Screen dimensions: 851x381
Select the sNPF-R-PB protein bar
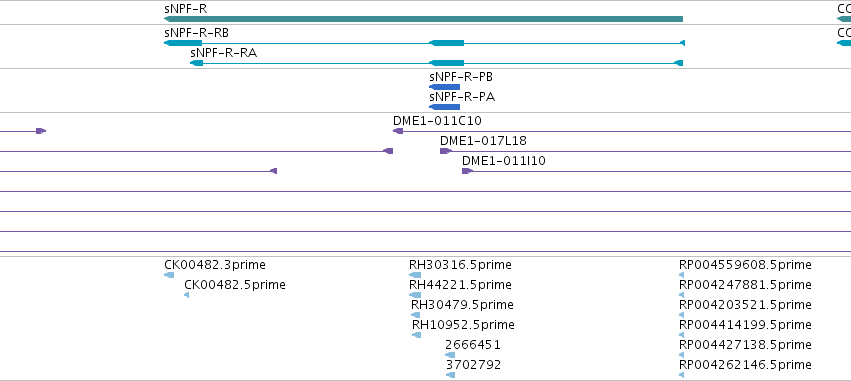tap(444, 87)
